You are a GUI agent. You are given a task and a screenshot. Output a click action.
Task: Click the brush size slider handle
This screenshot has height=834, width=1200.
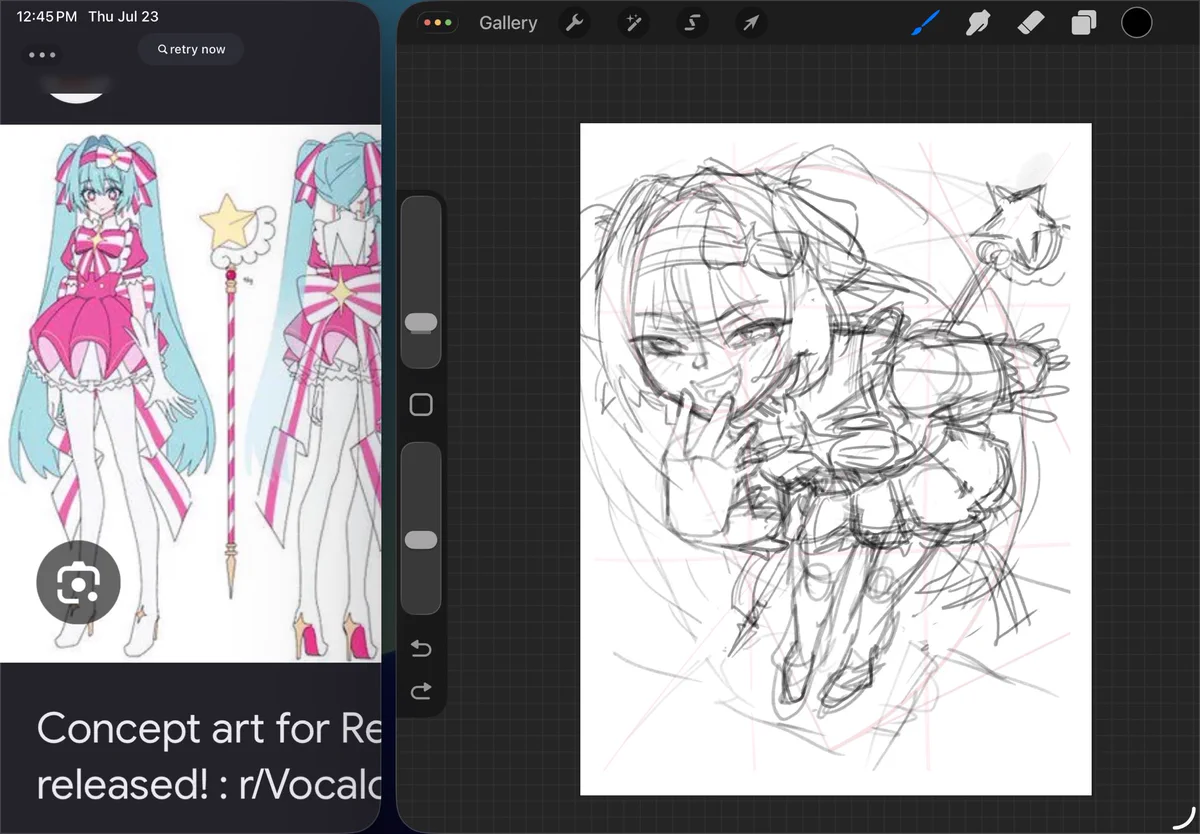(421, 322)
